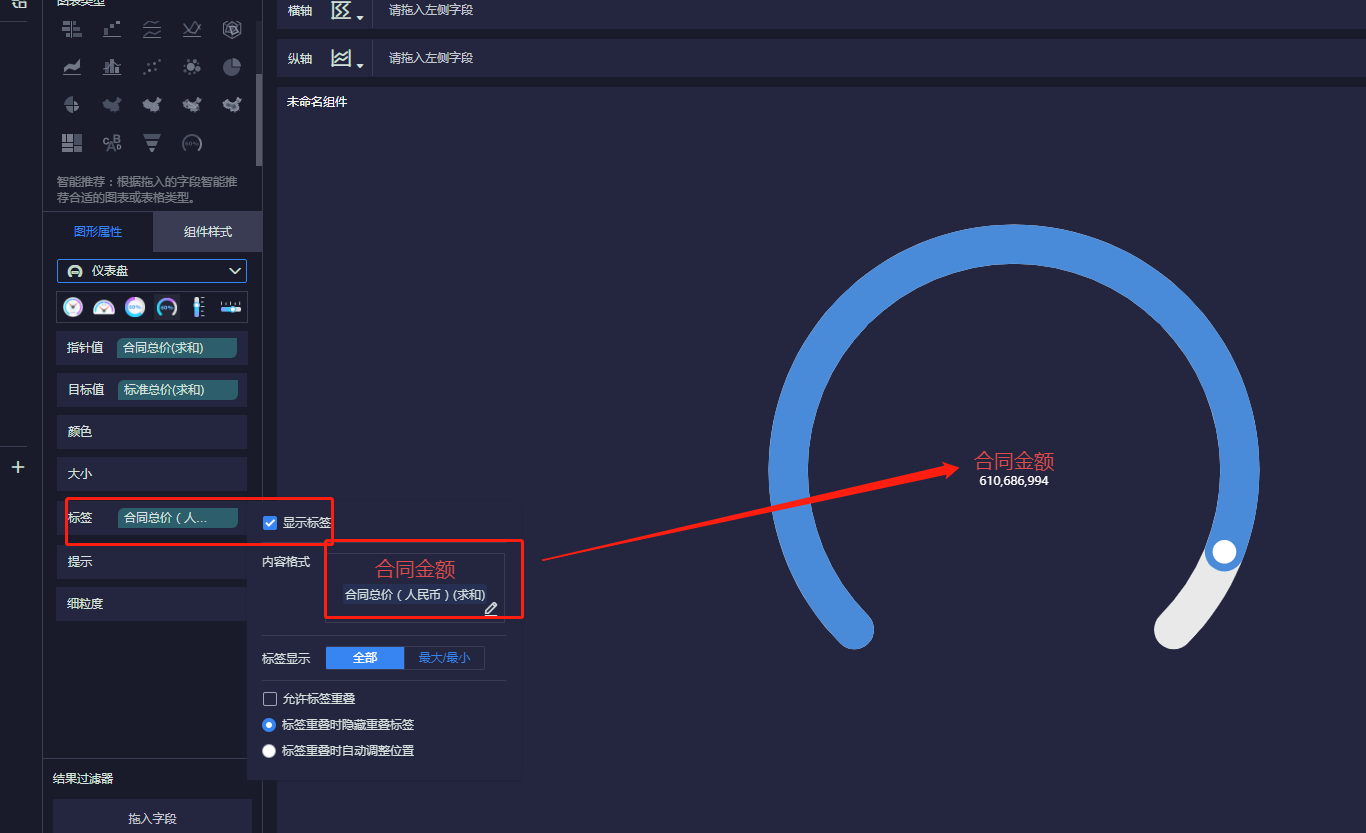Image resolution: width=1366 pixels, height=833 pixels.
Task: Open the 仪表盘 chart type dropdown
Action: (x=152, y=271)
